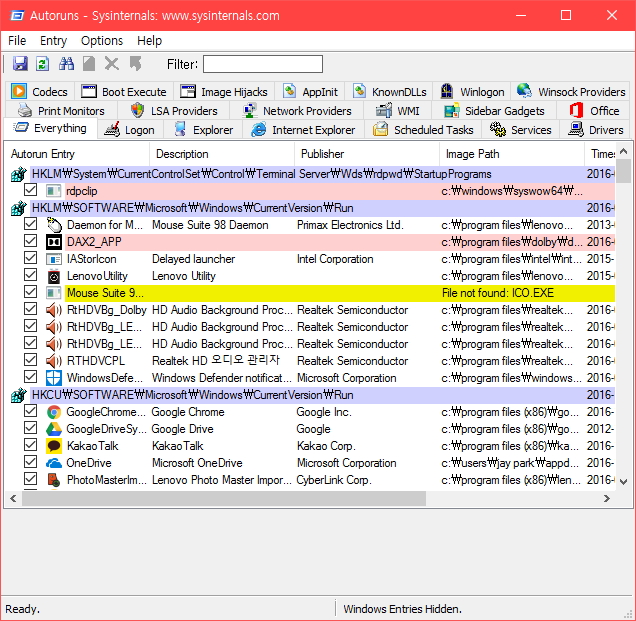The image size is (636, 621).
Task: Click the Autoruns title bar icon
Action: pyautogui.click(x=17, y=16)
